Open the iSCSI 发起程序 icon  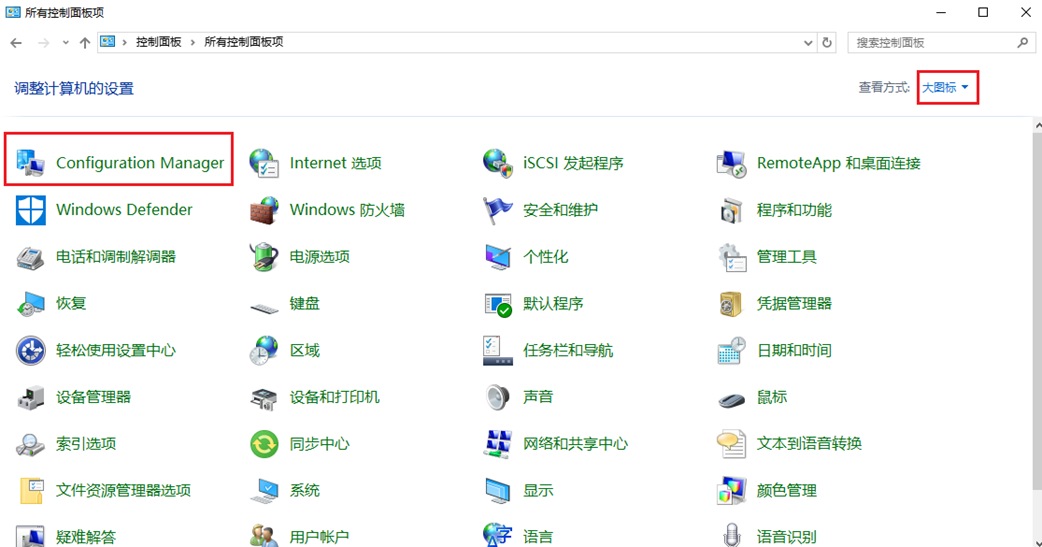(x=498, y=163)
